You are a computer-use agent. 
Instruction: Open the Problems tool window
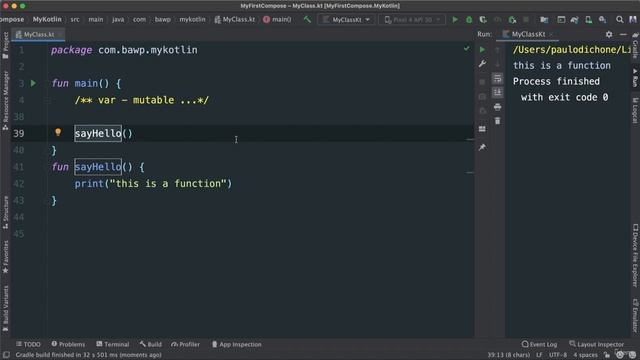click(x=68, y=344)
